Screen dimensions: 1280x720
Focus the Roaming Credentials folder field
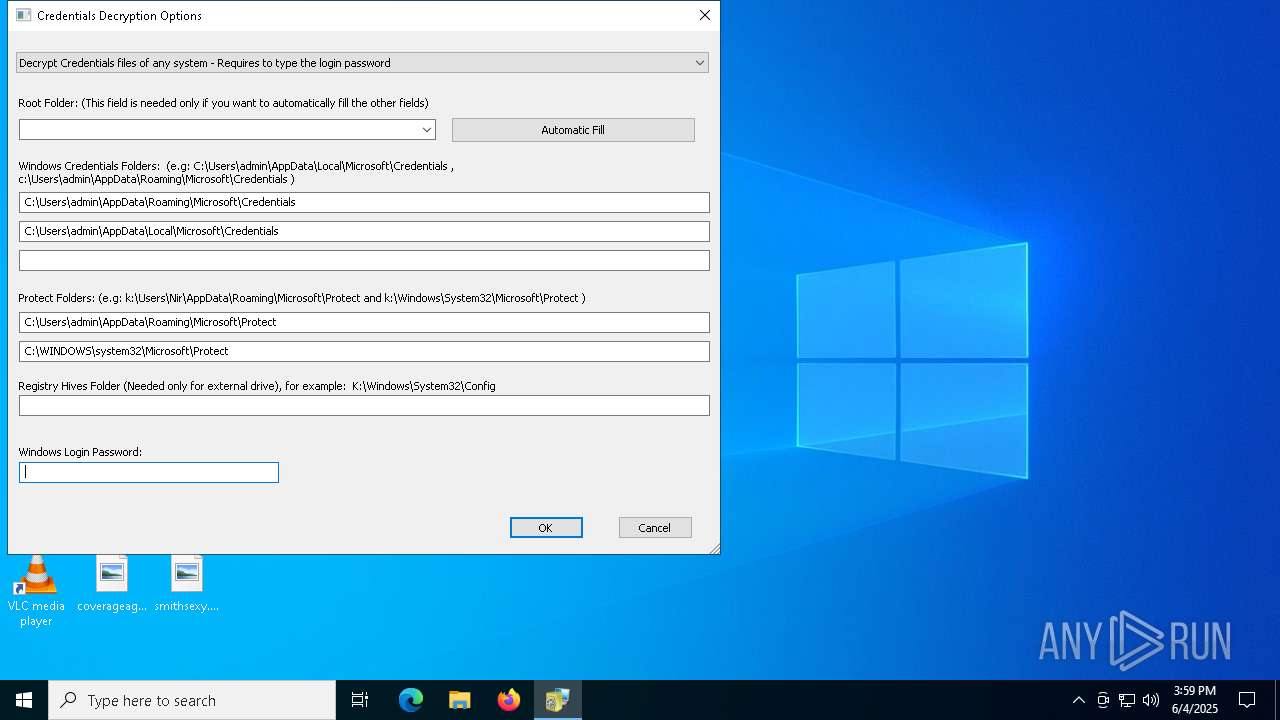click(x=364, y=202)
